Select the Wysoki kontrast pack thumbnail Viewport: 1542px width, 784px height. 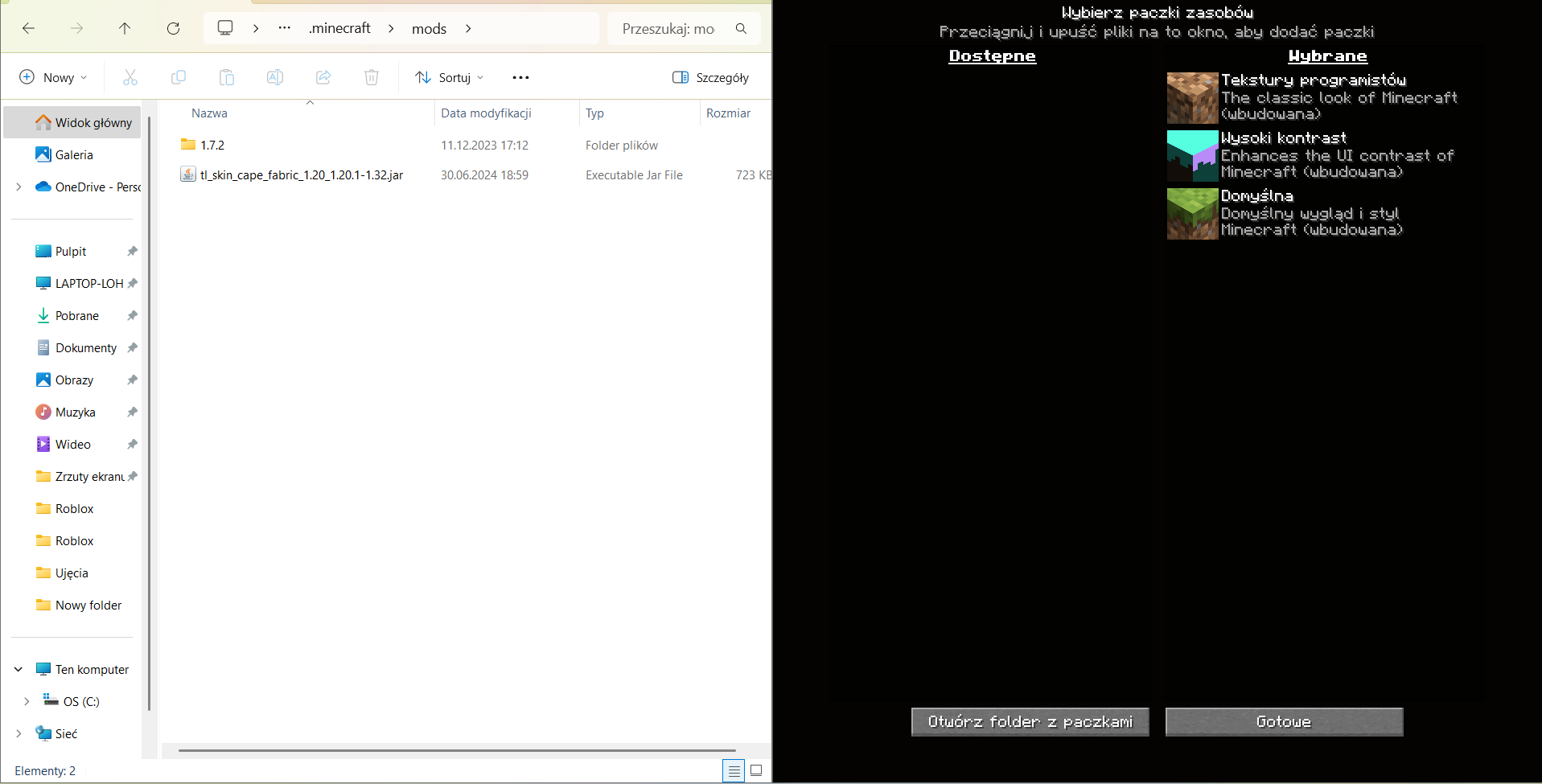click(1193, 156)
